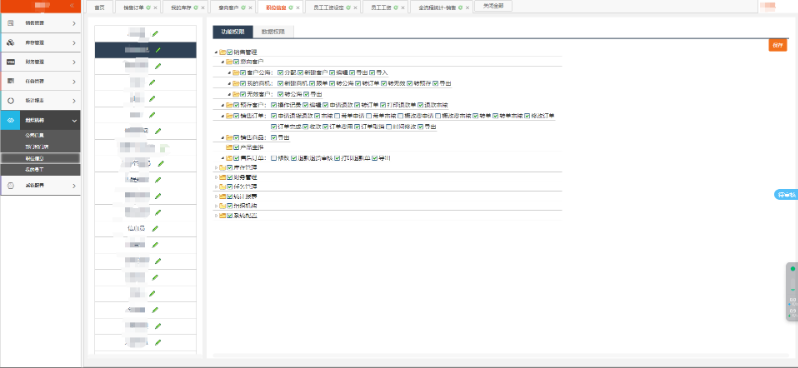This screenshot has height=368, width=798.
Task: Toggle the root 销售管理 tree checkbox
Action: pos(230,52)
